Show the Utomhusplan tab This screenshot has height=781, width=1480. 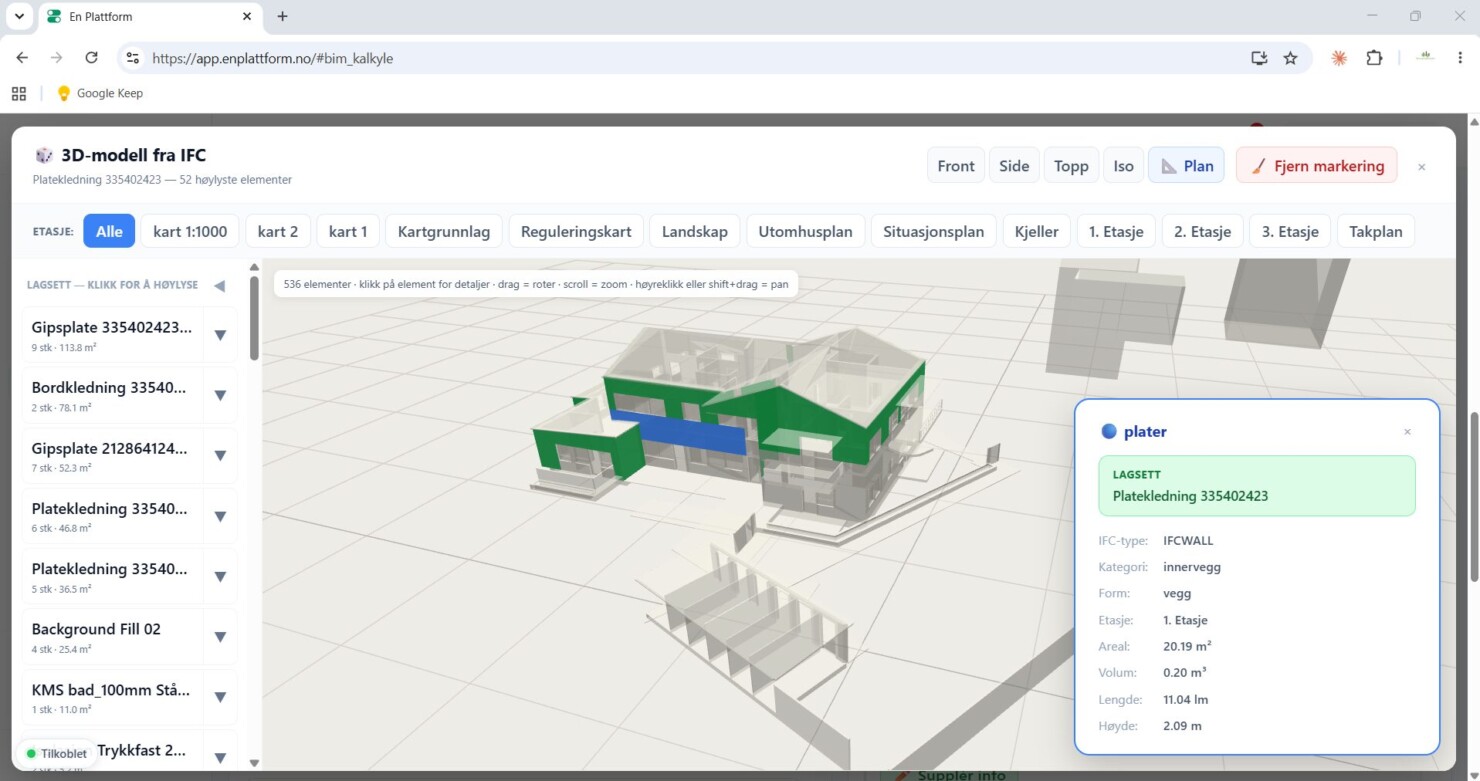point(805,231)
